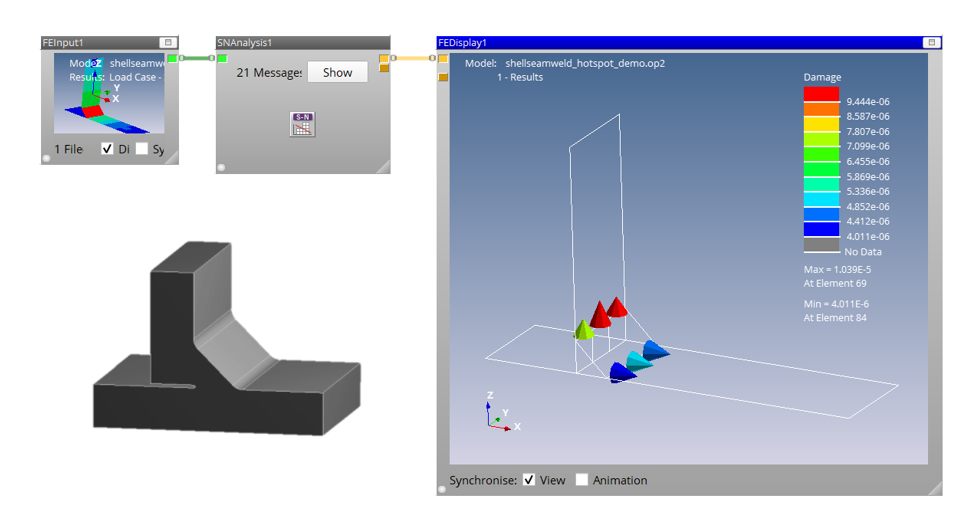Enable Animation synchronisation checkbox
The height and width of the screenshot is (518, 964).
[582, 479]
